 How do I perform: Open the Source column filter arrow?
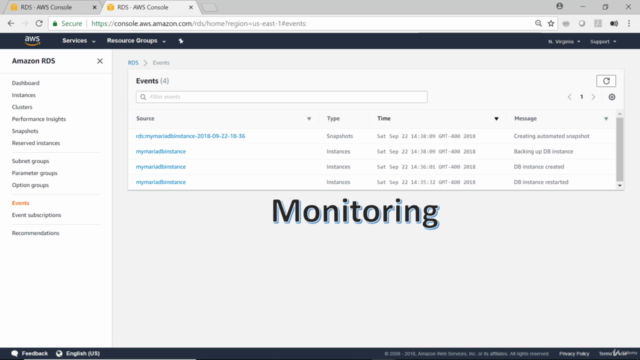coord(309,119)
